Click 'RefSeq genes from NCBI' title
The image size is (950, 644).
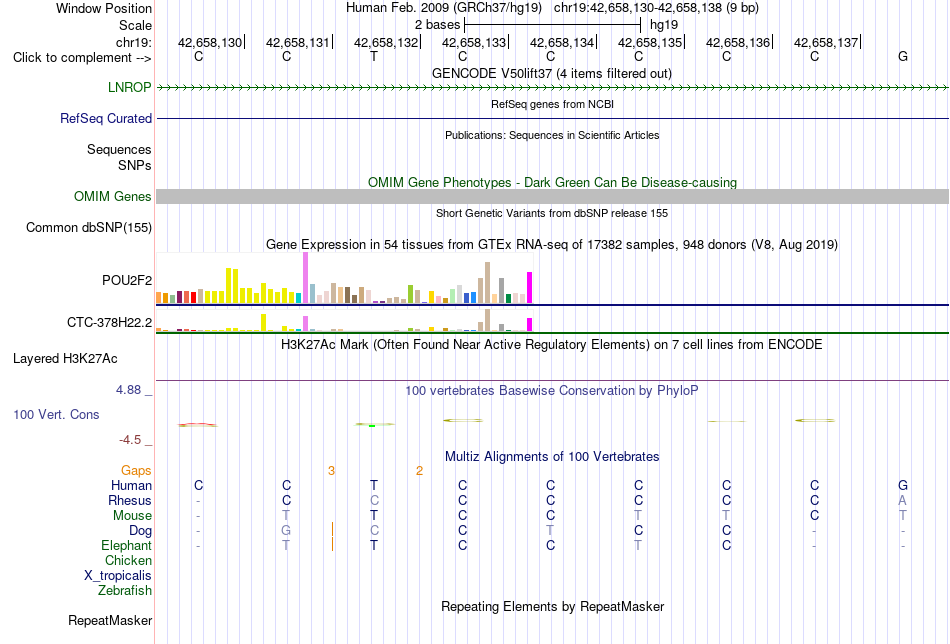coord(552,104)
